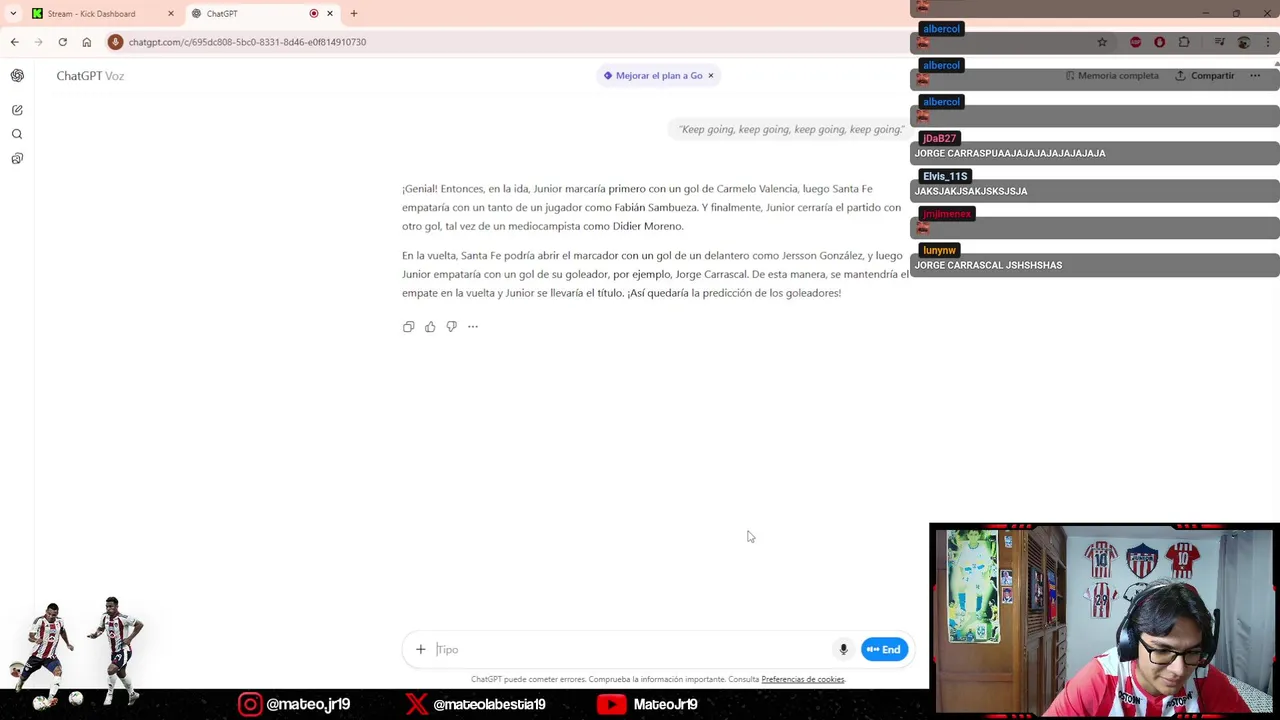
Task: Open the library icon in left sidebar
Action: (x=17, y=159)
